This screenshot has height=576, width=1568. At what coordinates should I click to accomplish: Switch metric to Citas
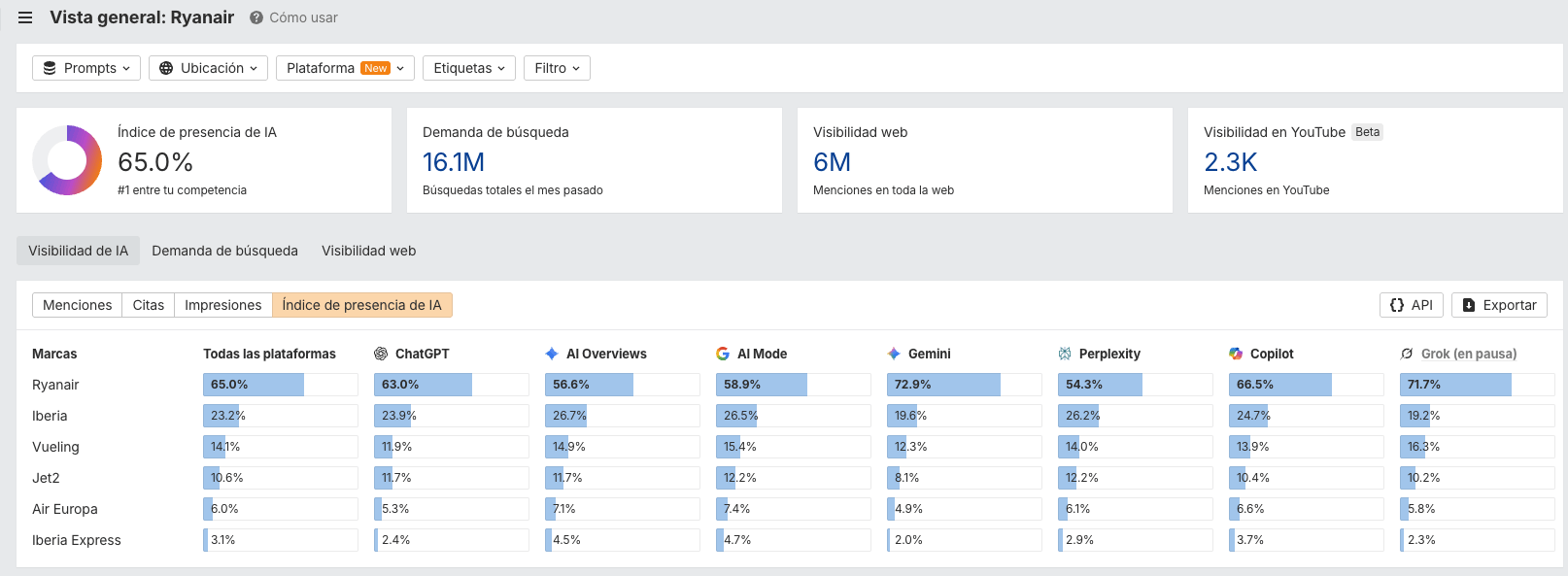149,305
